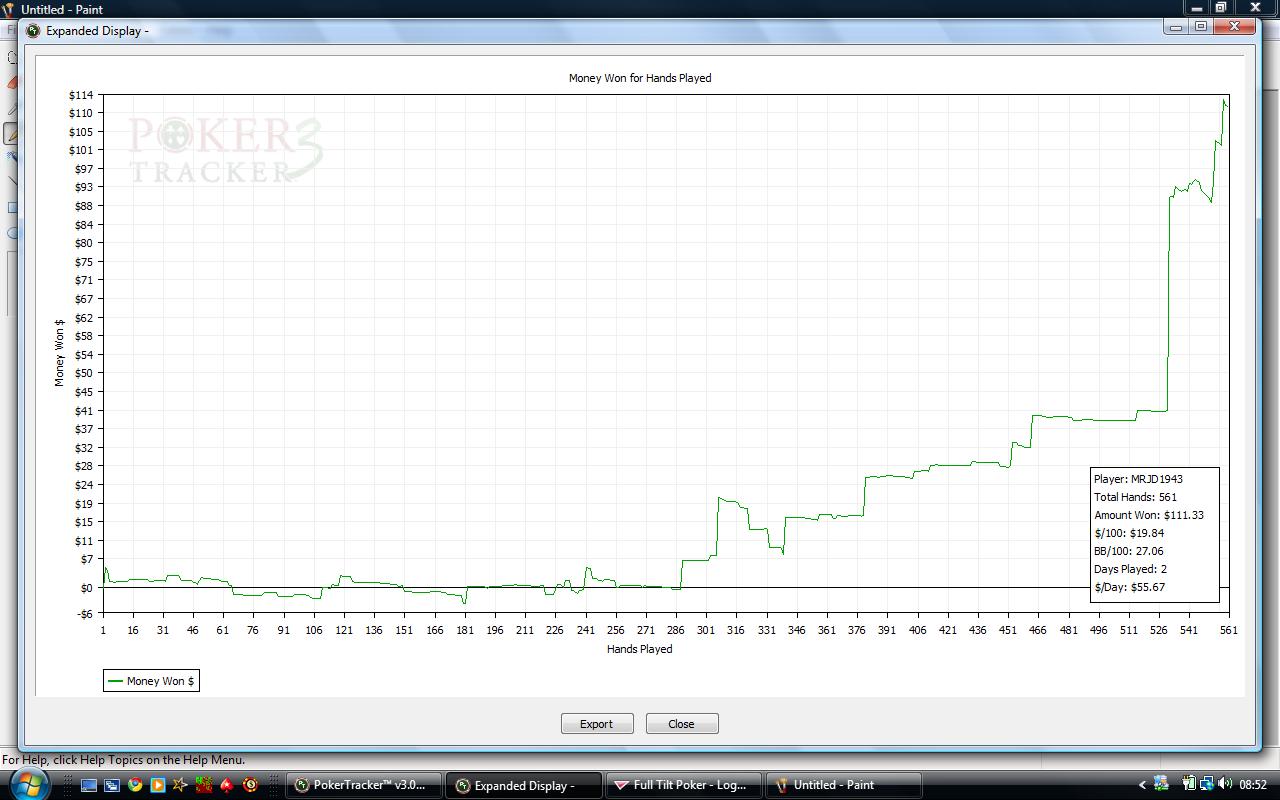Click Show Desktop quick launch icon
This screenshot has height=800, width=1280.
click(89, 785)
